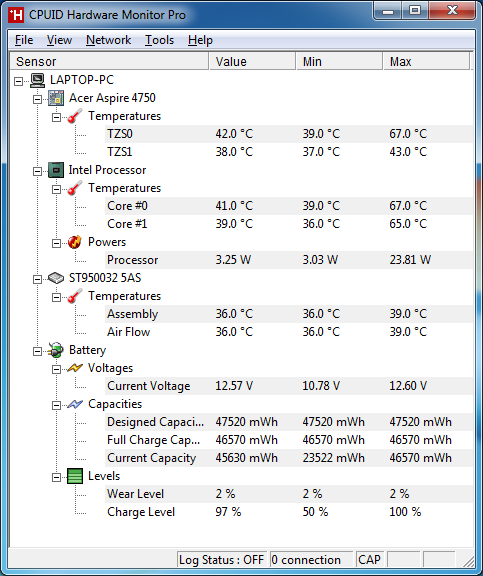Open the View menu
This screenshot has width=483, height=576.
(x=59, y=40)
